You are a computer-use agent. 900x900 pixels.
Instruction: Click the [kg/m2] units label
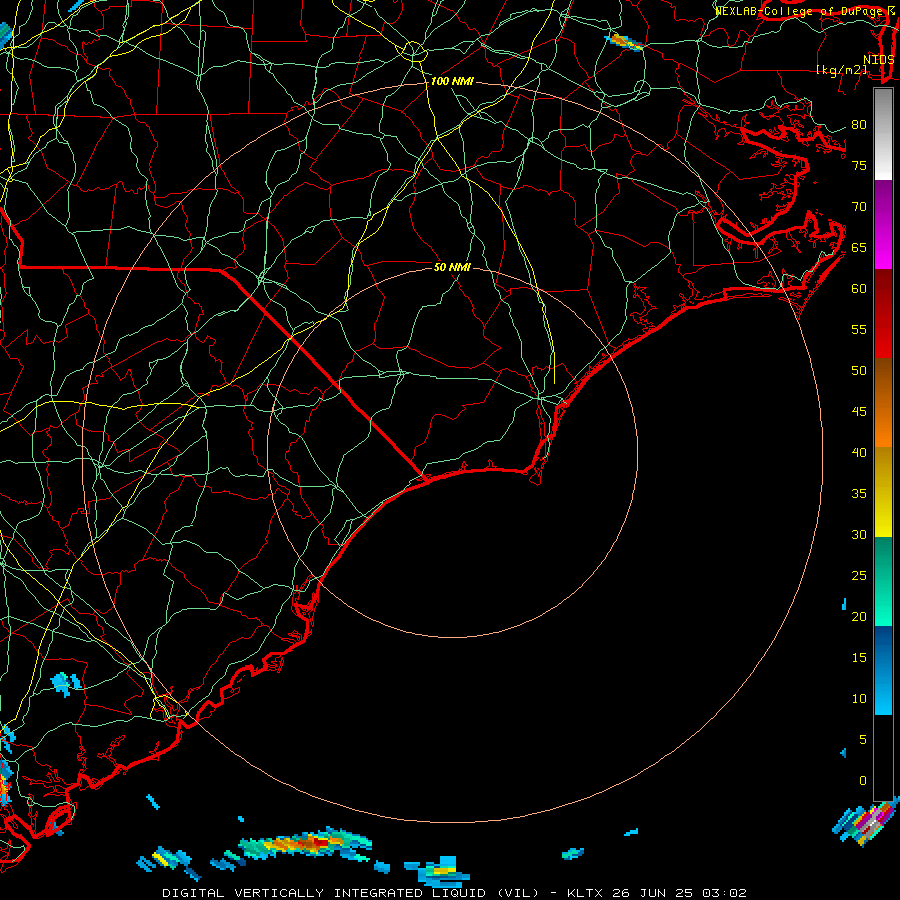pos(842,70)
